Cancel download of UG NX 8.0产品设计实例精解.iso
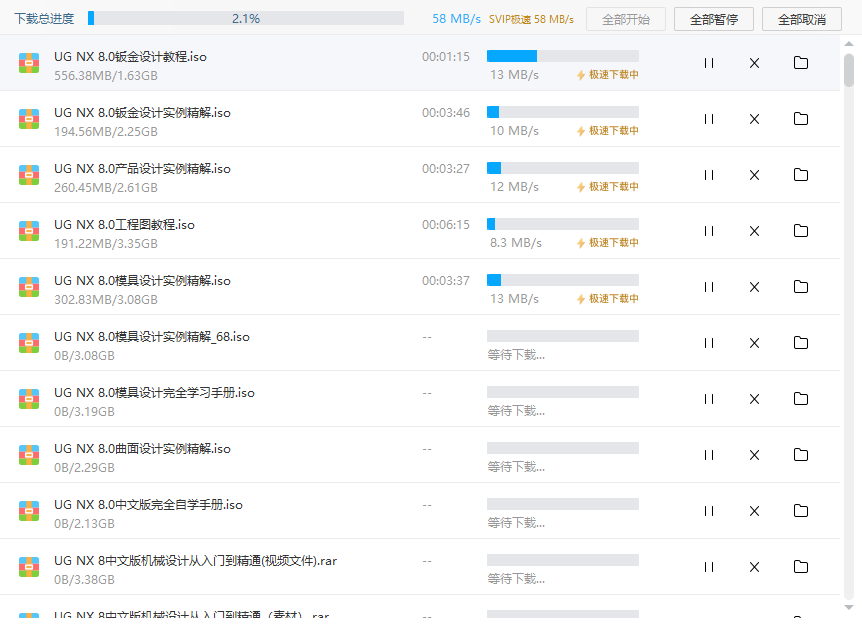This screenshot has width=862, height=626. (x=754, y=175)
